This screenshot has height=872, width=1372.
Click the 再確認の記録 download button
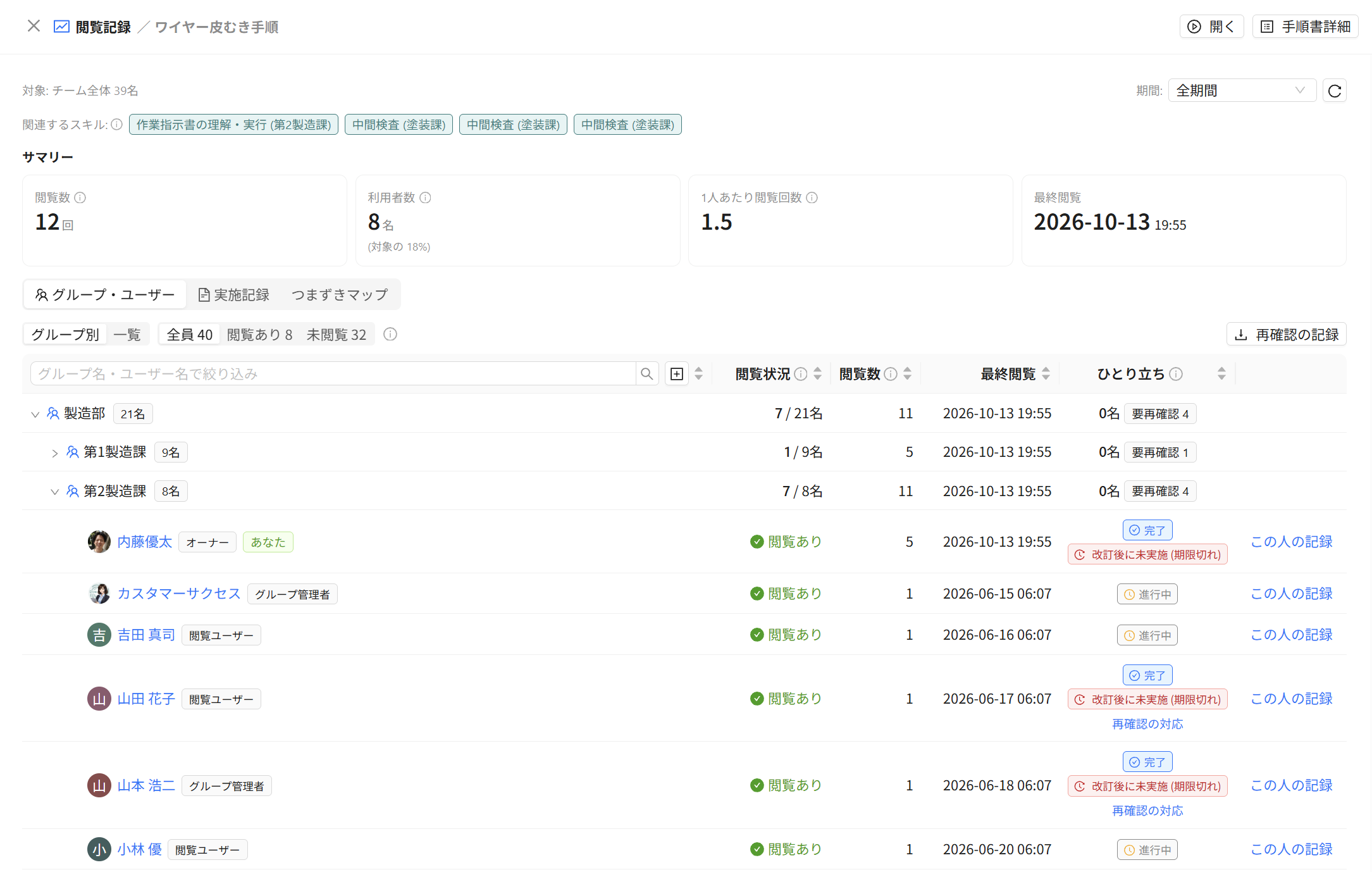[1286, 334]
